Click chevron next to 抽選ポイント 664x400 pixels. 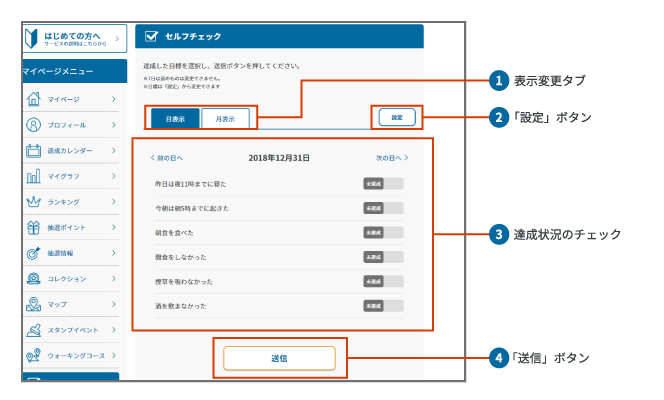113,227
